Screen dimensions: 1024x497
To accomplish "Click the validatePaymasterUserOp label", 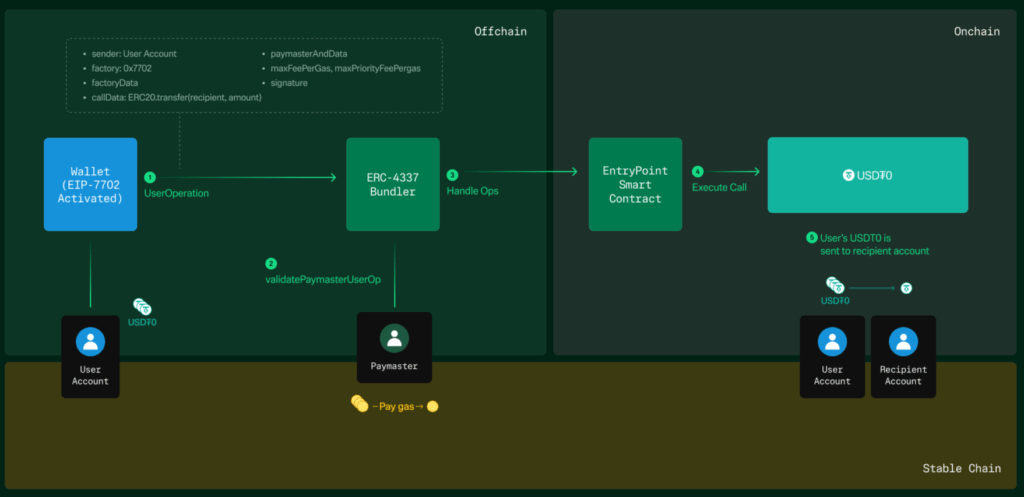I will coord(323,280).
